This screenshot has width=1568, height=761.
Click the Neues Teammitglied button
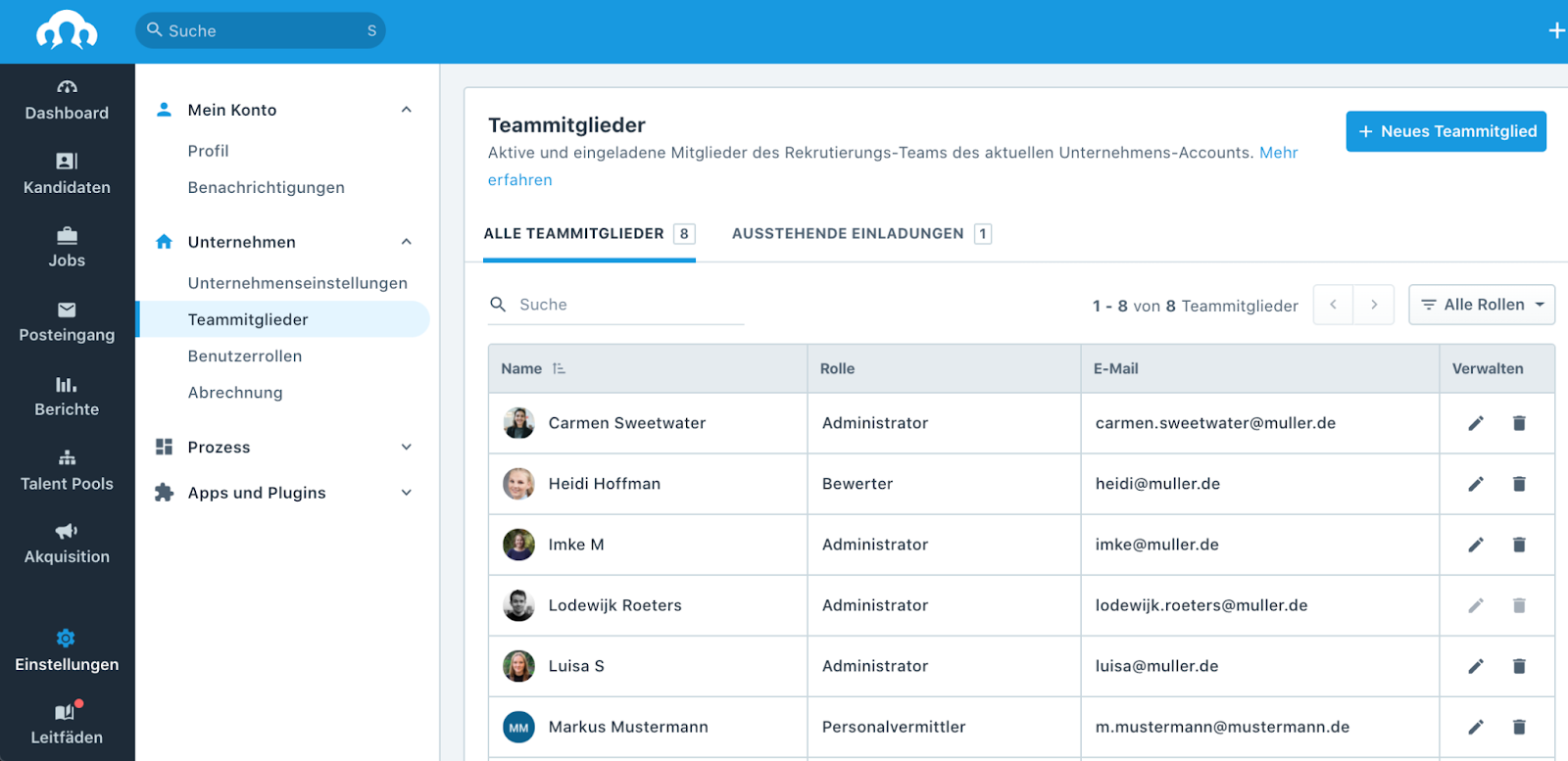(x=1446, y=131)
